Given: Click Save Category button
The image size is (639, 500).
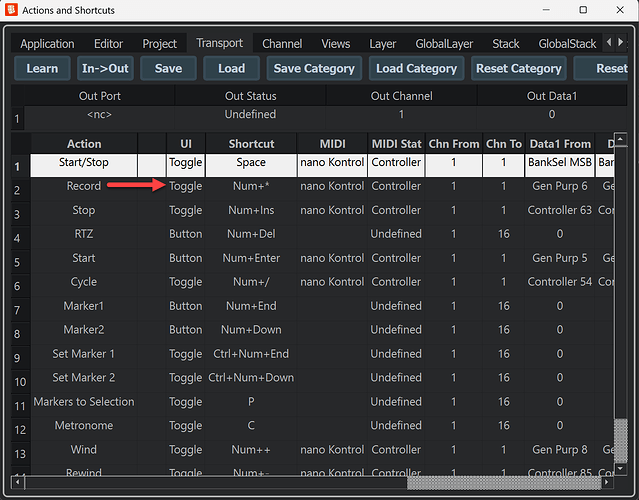Looking at the screenshot, I should click(314, 68).
